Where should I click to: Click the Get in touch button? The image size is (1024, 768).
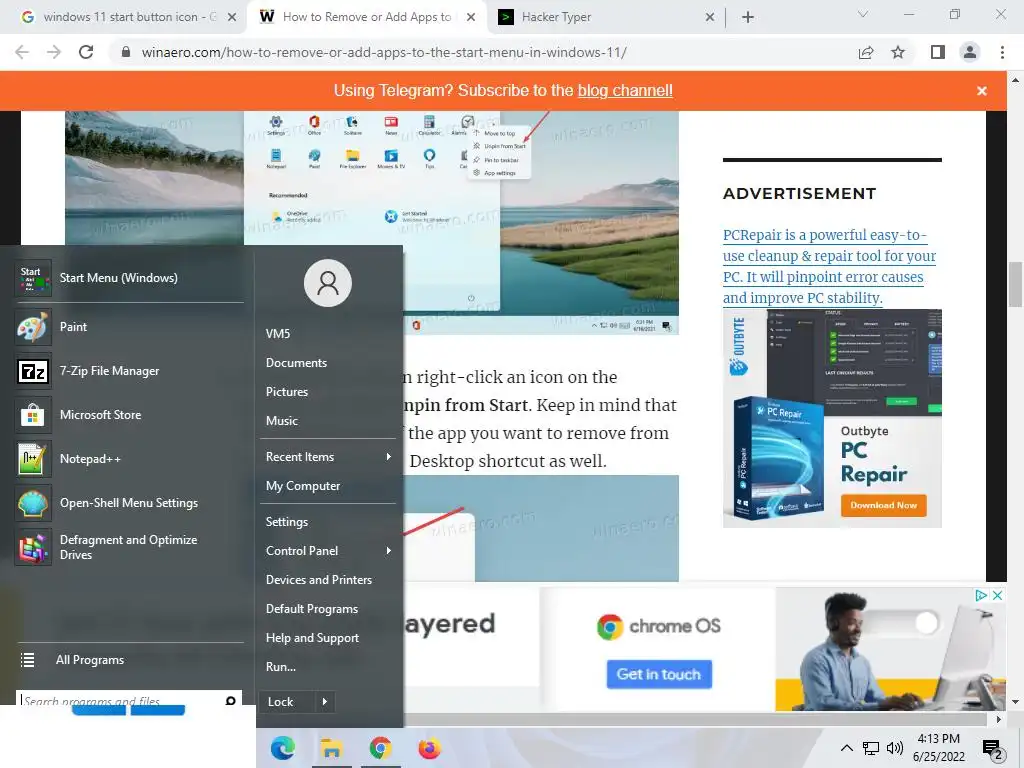(659, 675)
